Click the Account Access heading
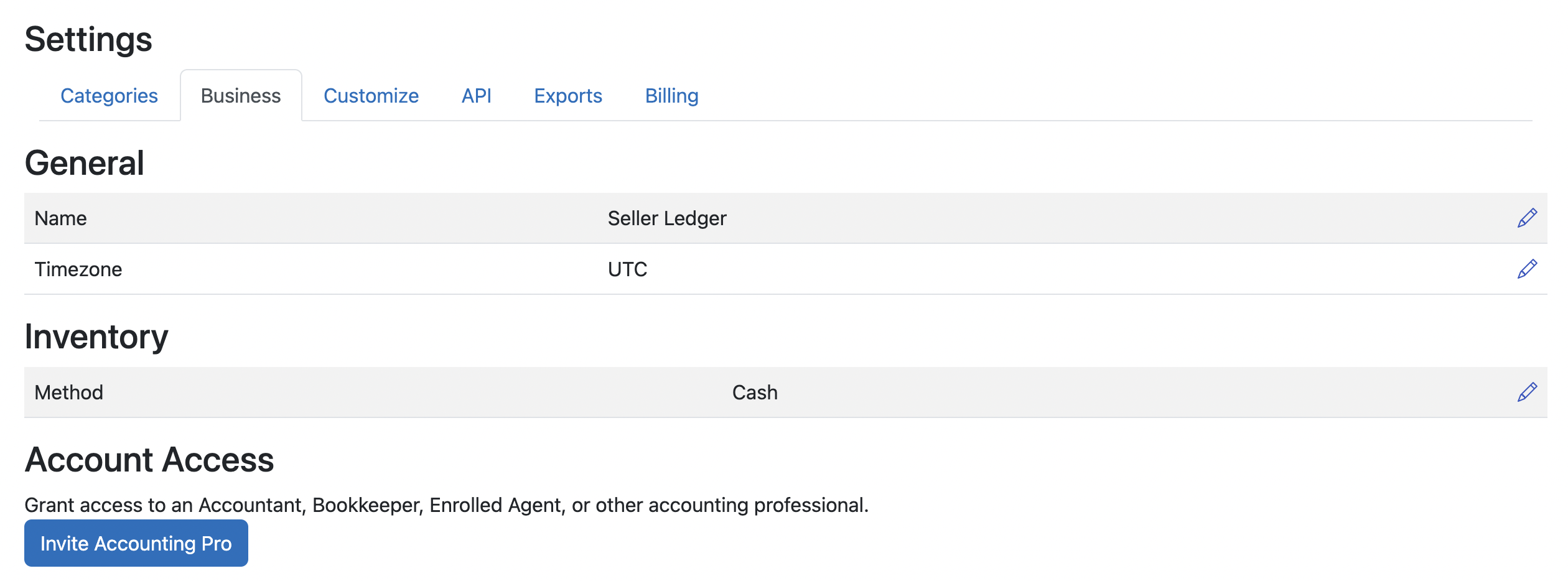Screen dimensions: 1568x581 click(149, 459)
